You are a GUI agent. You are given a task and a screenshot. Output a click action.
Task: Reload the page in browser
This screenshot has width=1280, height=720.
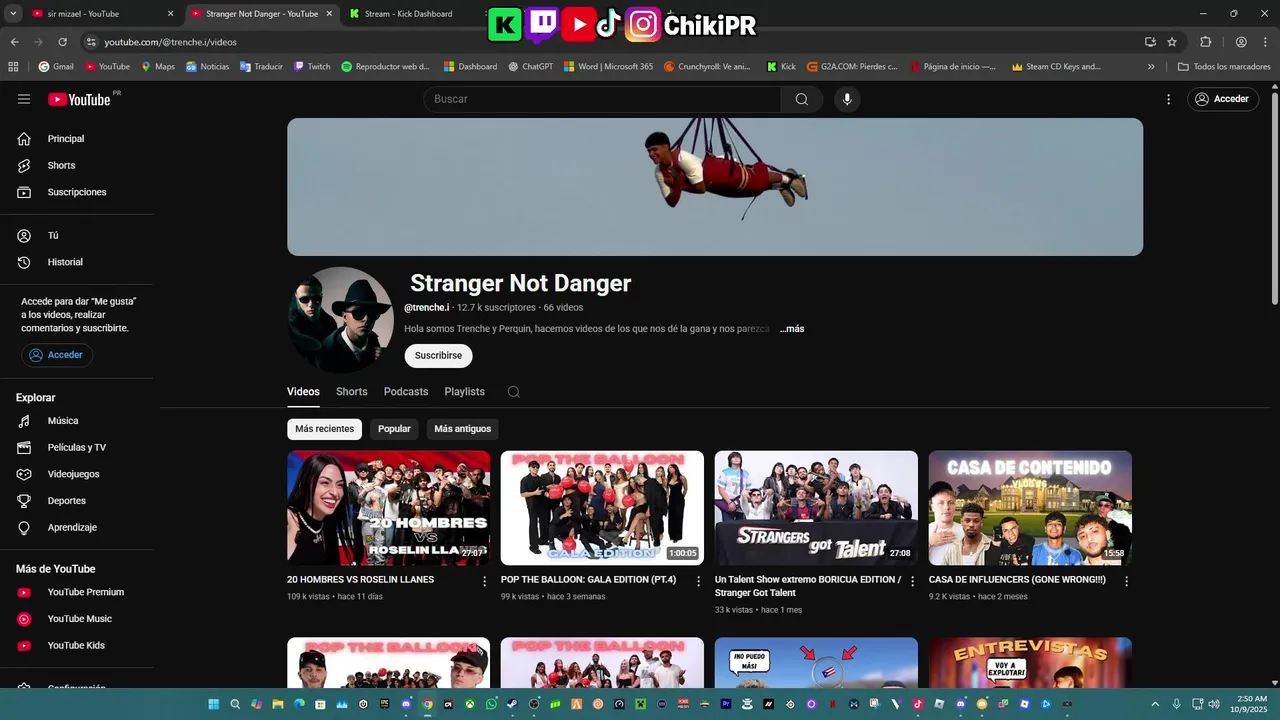coord(62,42)
